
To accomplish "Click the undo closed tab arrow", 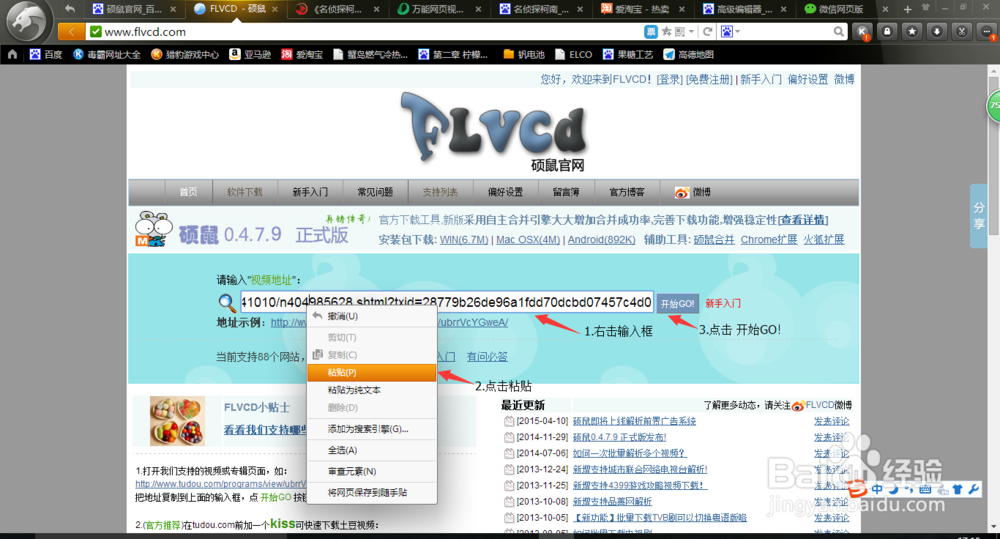I will tap(70, 9).
